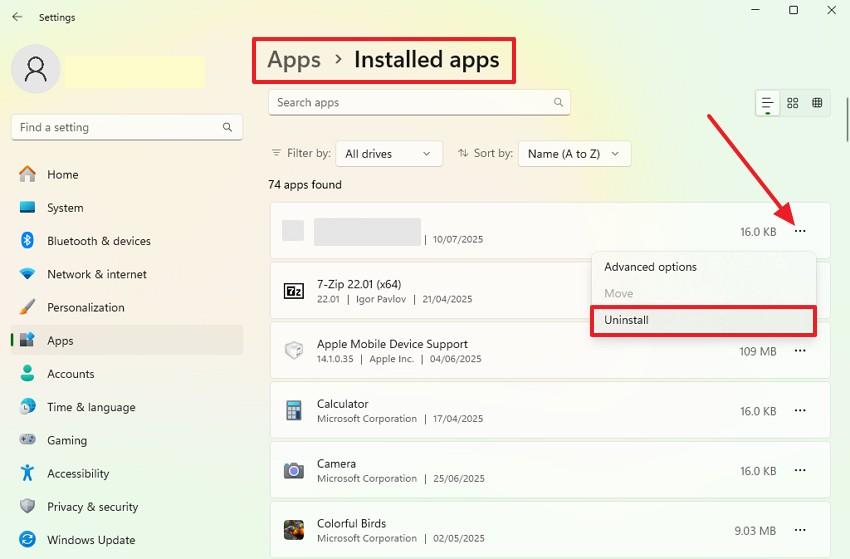The height and width of the screenshot is (559, 850).
Task: Click the 9.03 MB size value
Action: click(755, 531)
